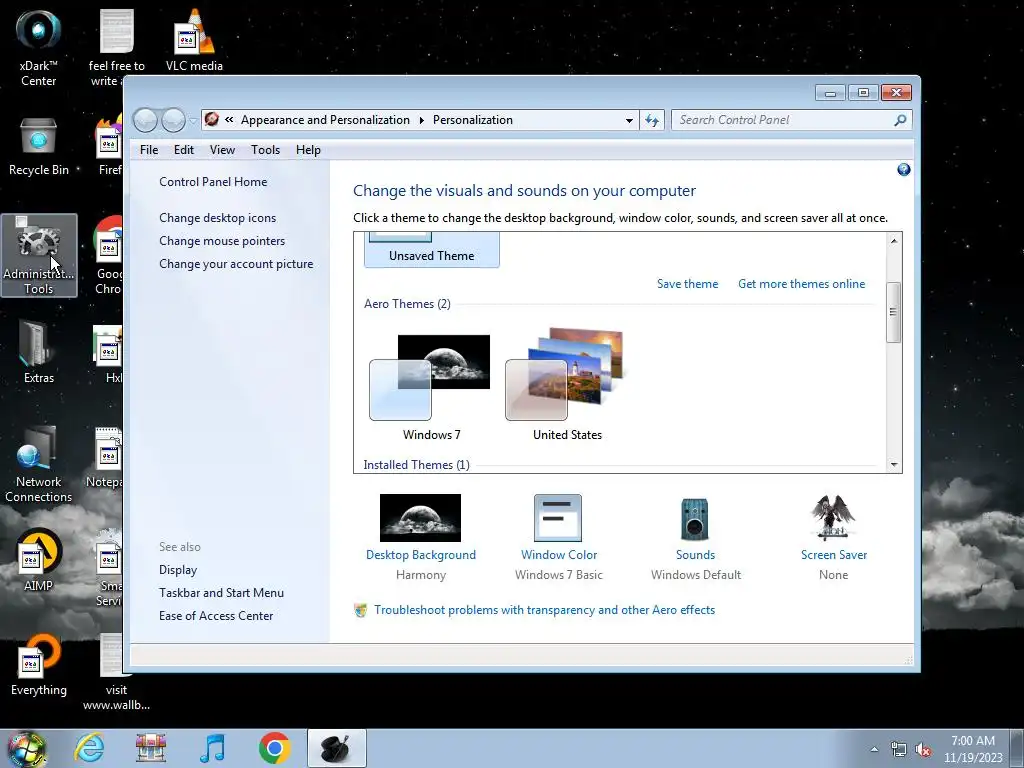Show hidden tray icons arrow
Screen dimensions: 1024x768
point(874,750)
